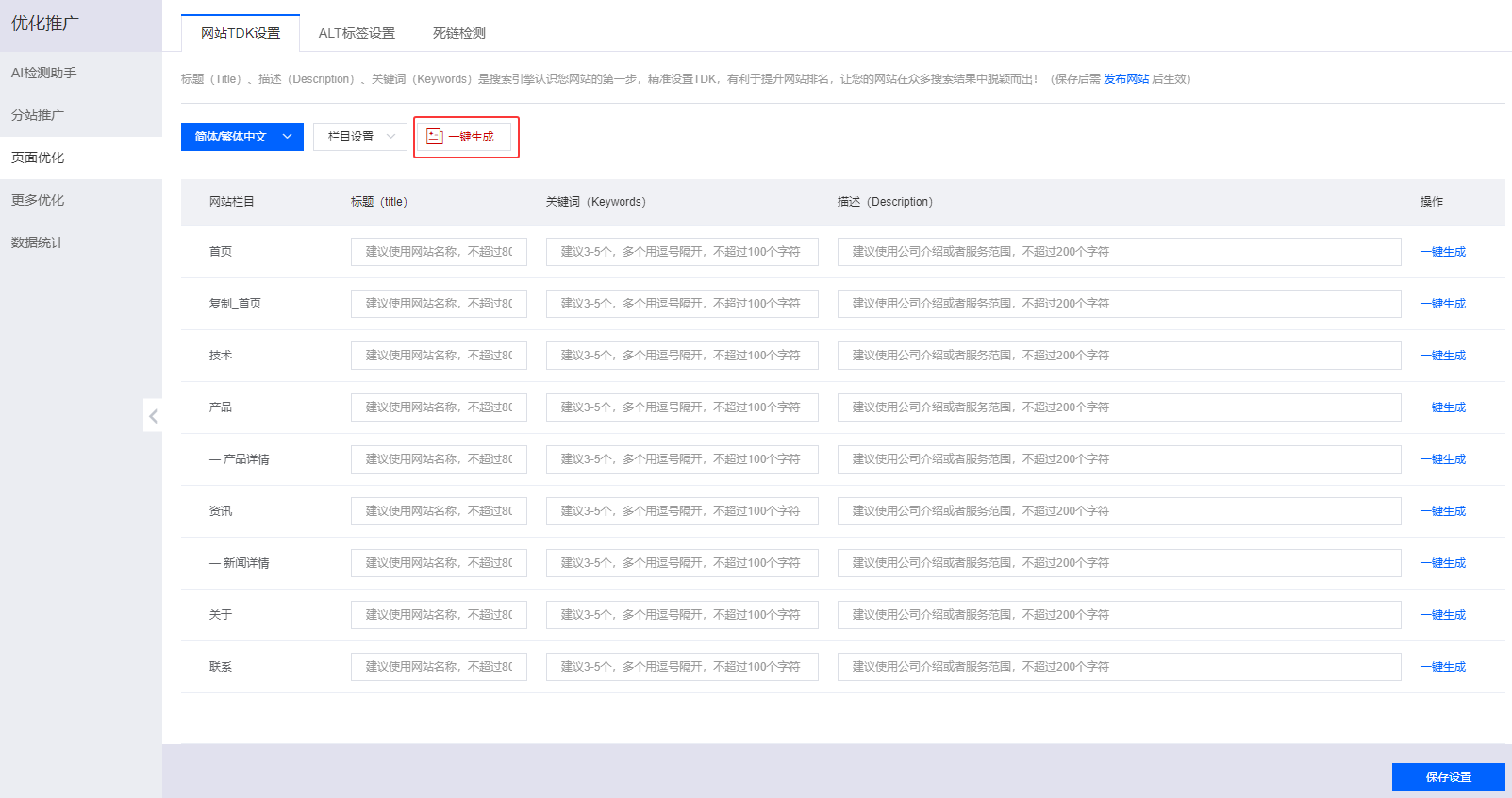Focus keywords field for 资讯 row

coord(682,511)
